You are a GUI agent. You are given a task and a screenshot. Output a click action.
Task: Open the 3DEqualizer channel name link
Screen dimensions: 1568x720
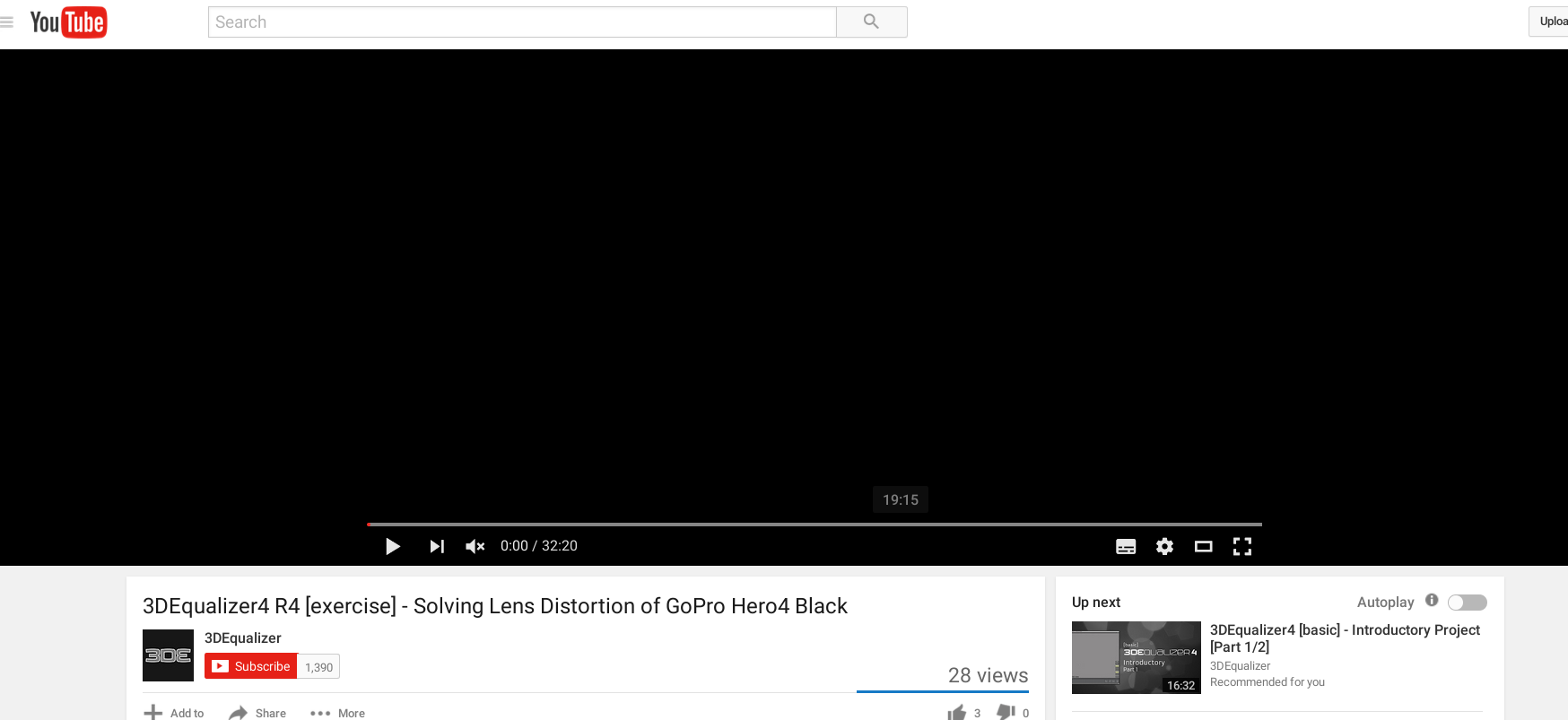coord(242,638)
